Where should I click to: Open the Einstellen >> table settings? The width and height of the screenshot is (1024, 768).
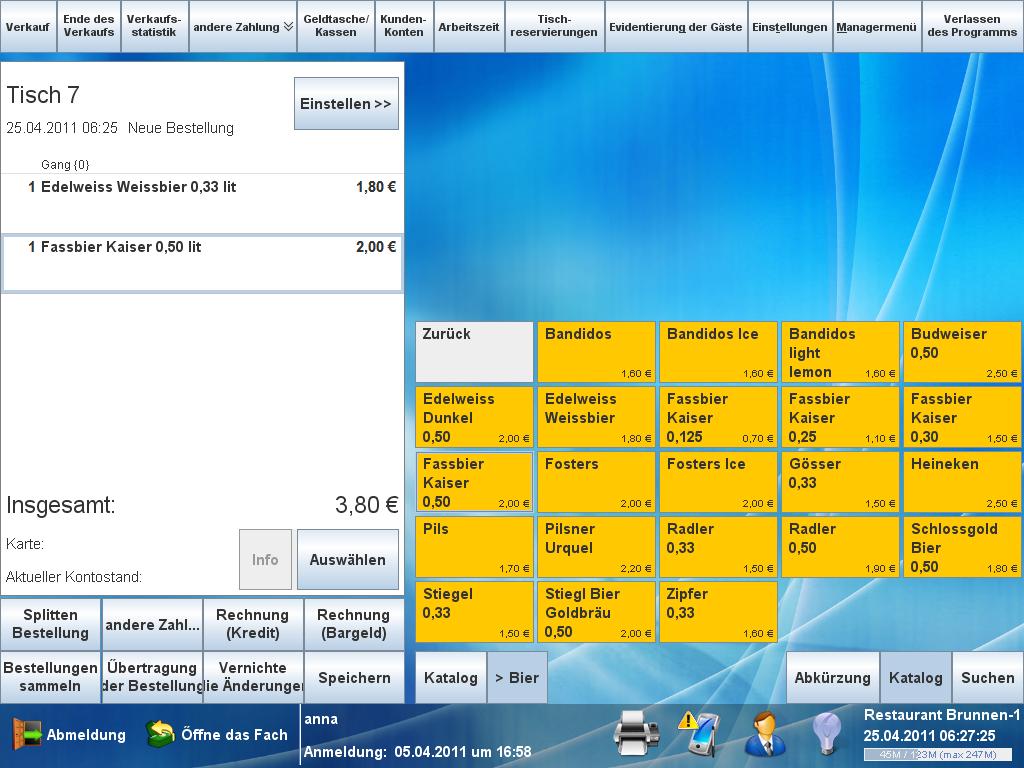346,104
